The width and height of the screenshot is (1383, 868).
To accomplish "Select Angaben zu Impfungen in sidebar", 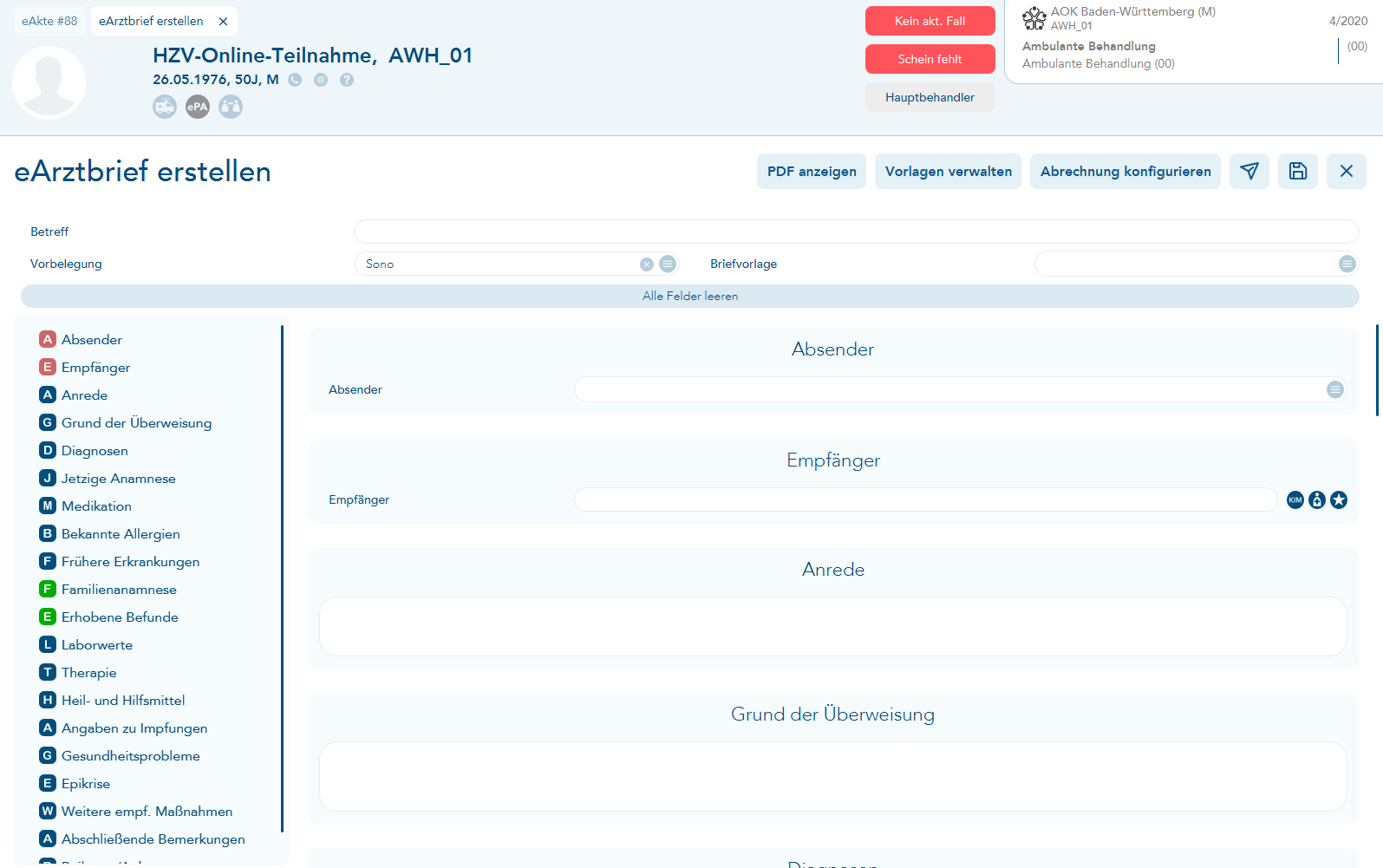I will [x=123, y=728].
